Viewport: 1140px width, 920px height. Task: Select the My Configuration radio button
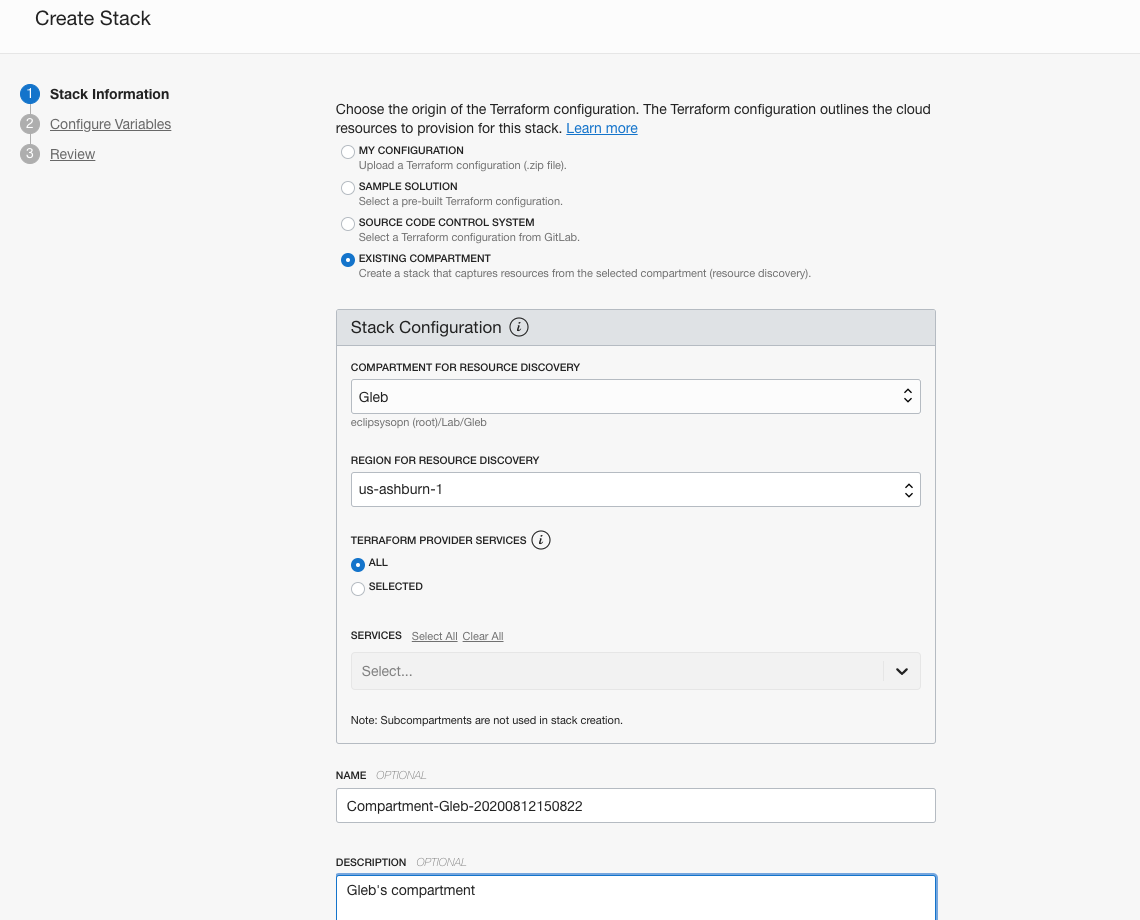pos(347,152)
